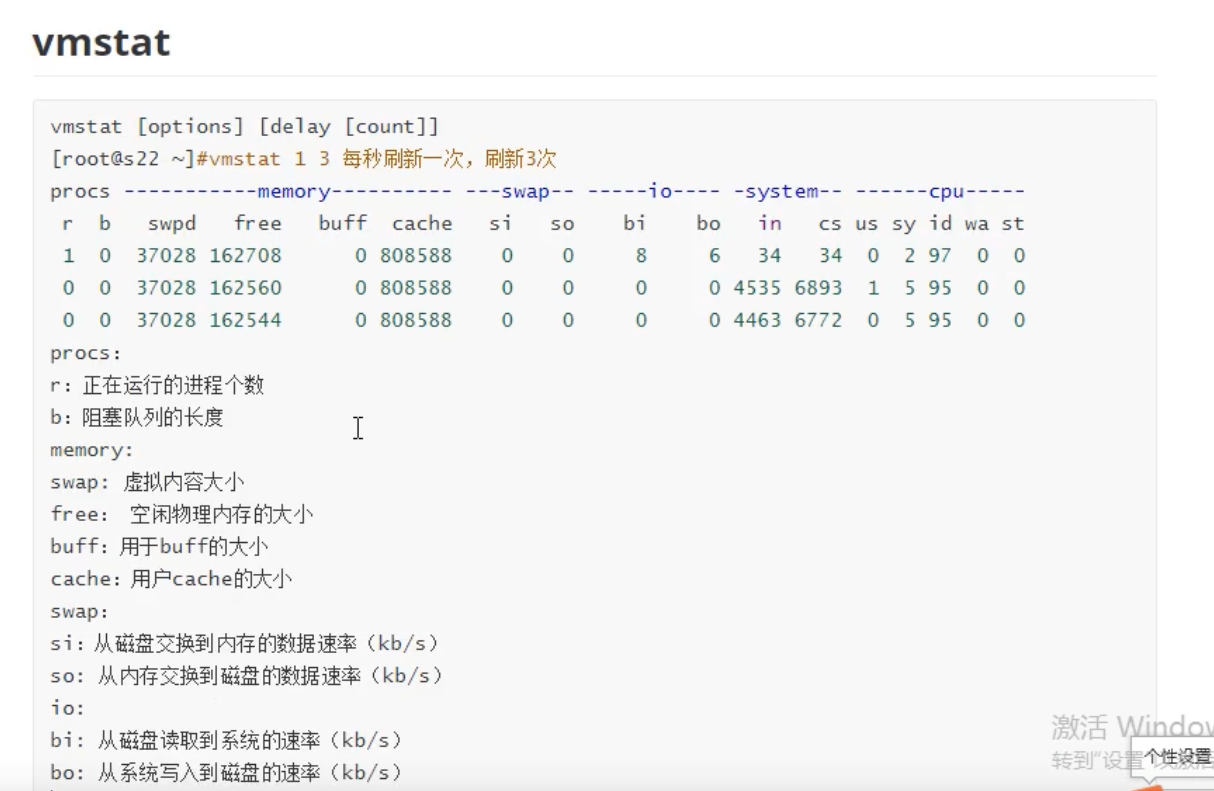Select the swpd column label
The height and width of the screenshot is (791, 1214).
(x=172, y=223)
